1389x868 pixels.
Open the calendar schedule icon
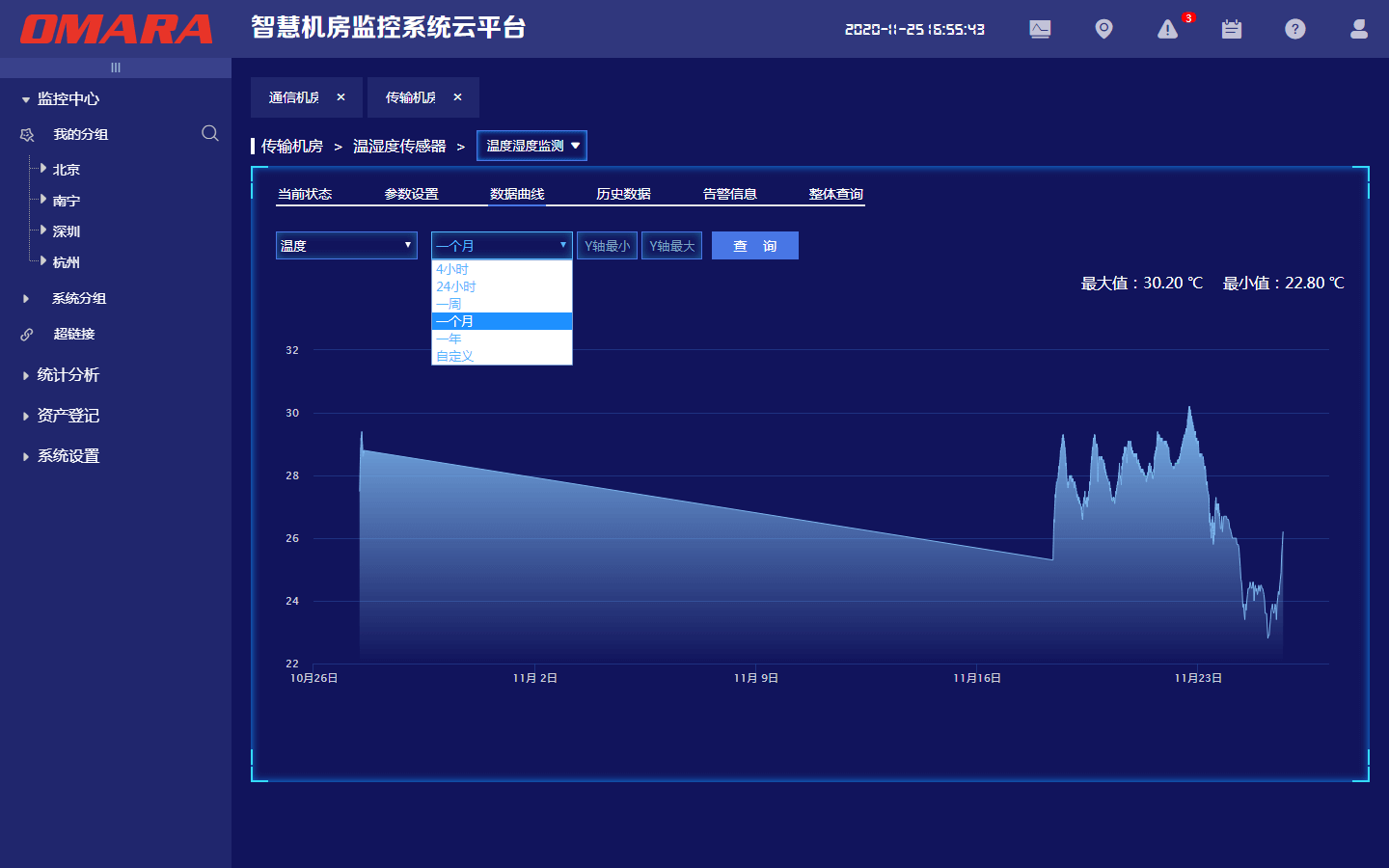click(x=1232, y=29)
